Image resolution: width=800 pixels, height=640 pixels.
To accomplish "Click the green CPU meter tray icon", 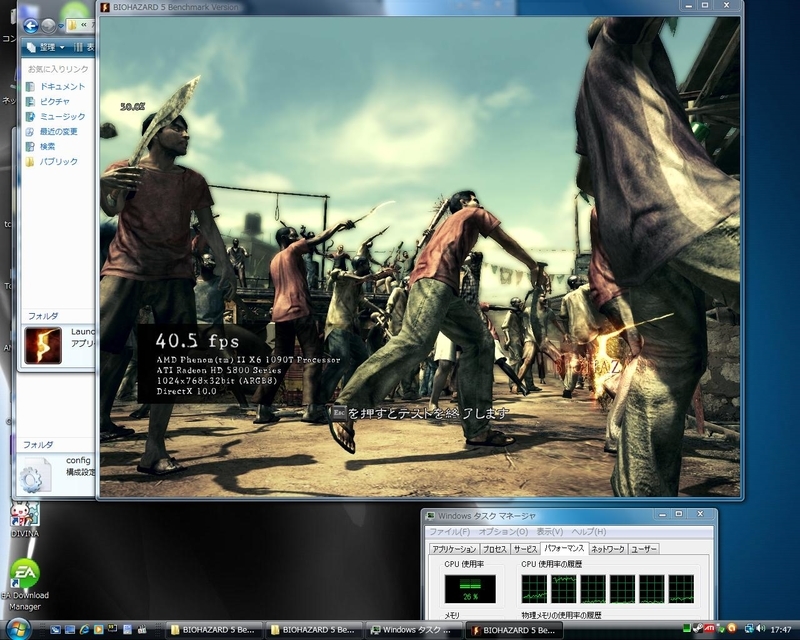I will click(687, 628).
